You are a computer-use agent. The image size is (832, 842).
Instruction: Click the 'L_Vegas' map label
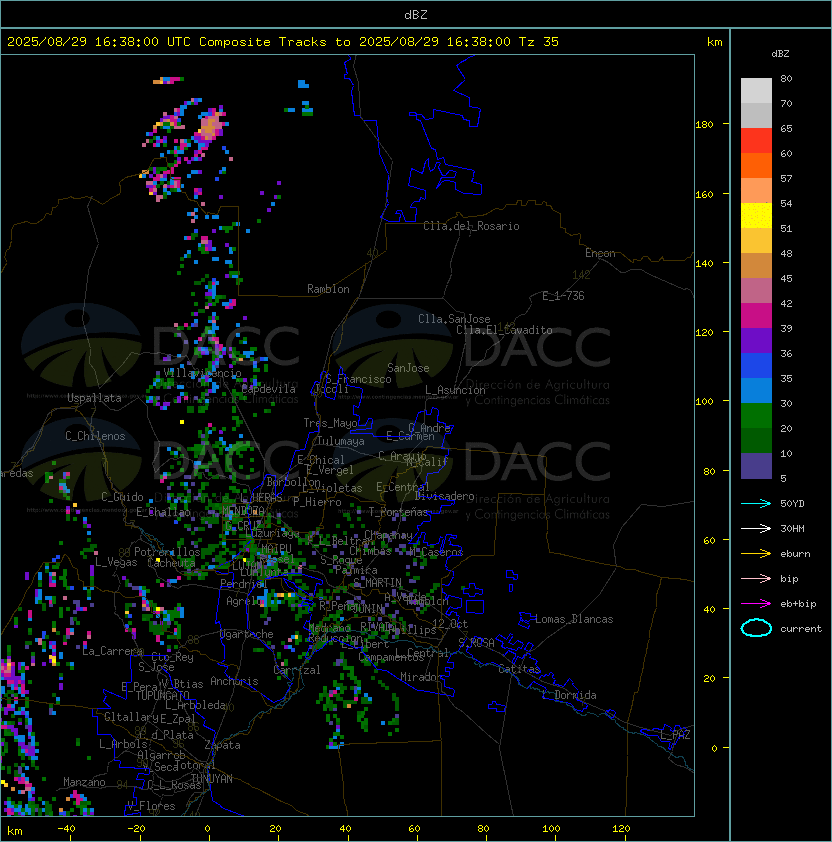(116, 562)
